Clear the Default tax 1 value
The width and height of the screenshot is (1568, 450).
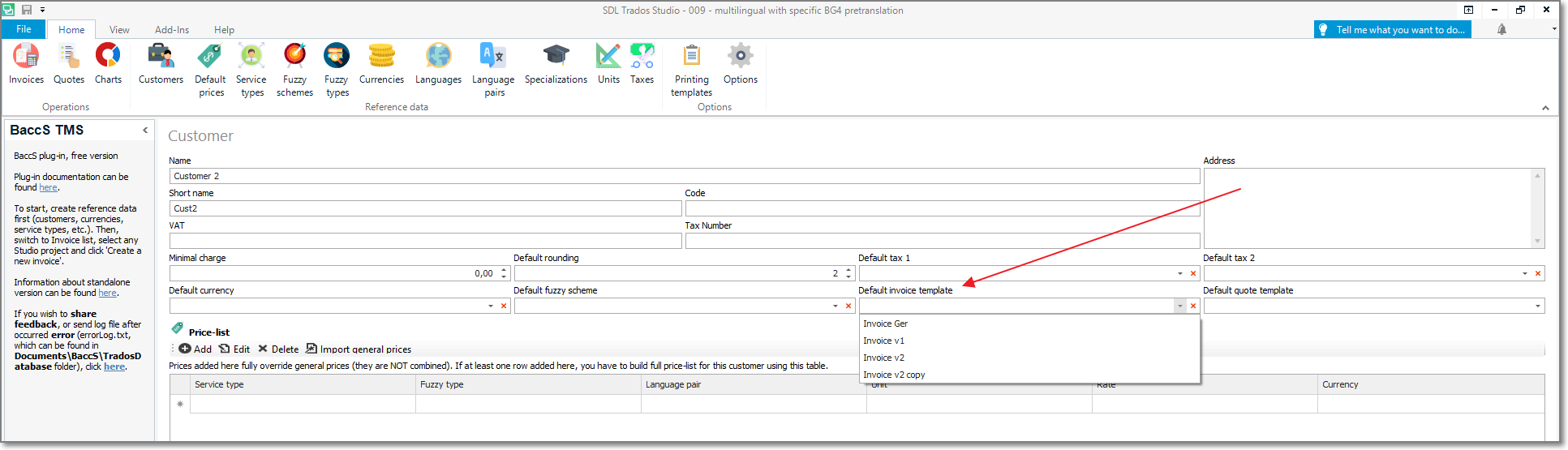[x=1193, y=273]
